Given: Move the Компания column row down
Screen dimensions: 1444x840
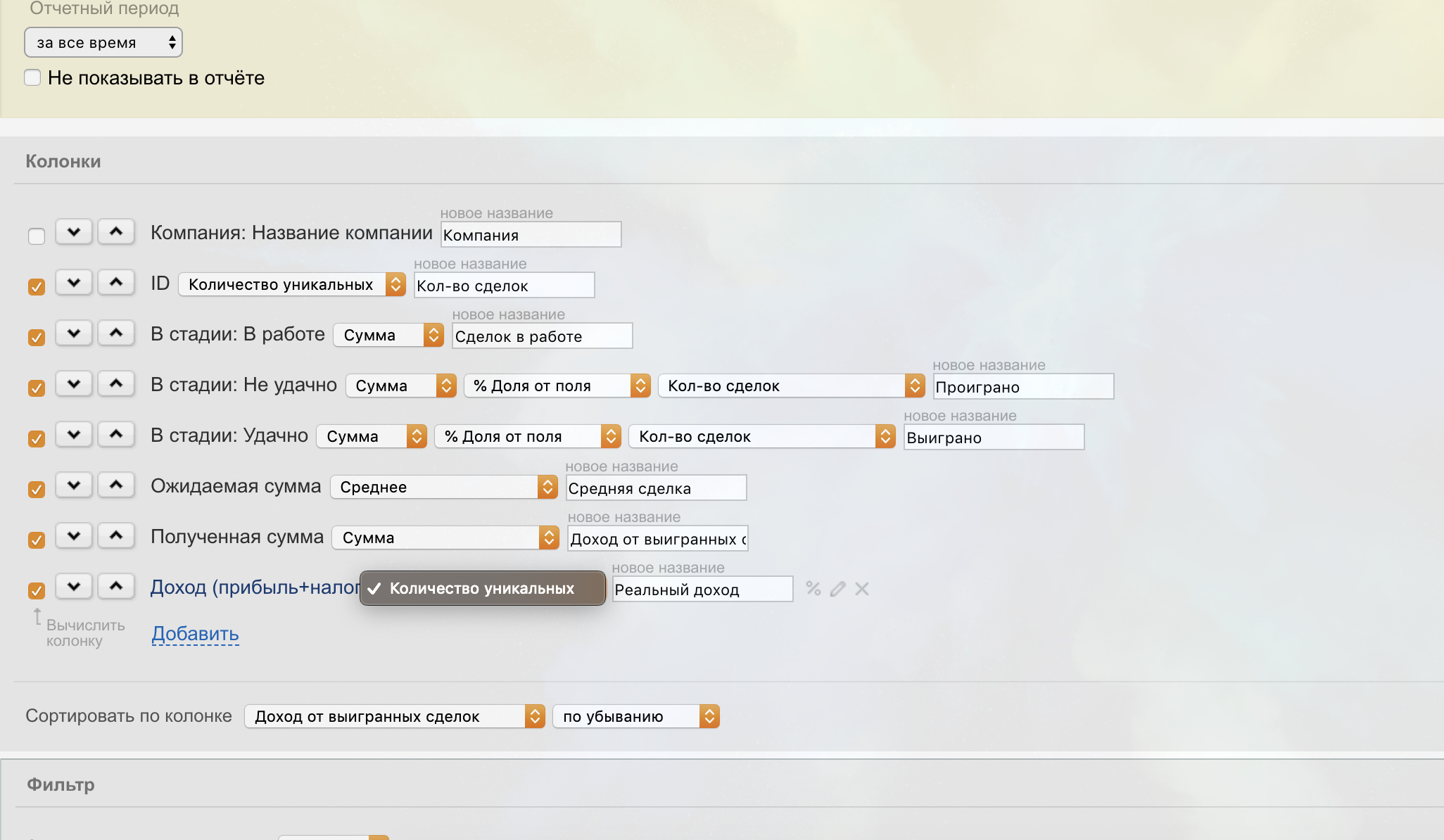Looking at the screenshot, I should tap(74, 231).
